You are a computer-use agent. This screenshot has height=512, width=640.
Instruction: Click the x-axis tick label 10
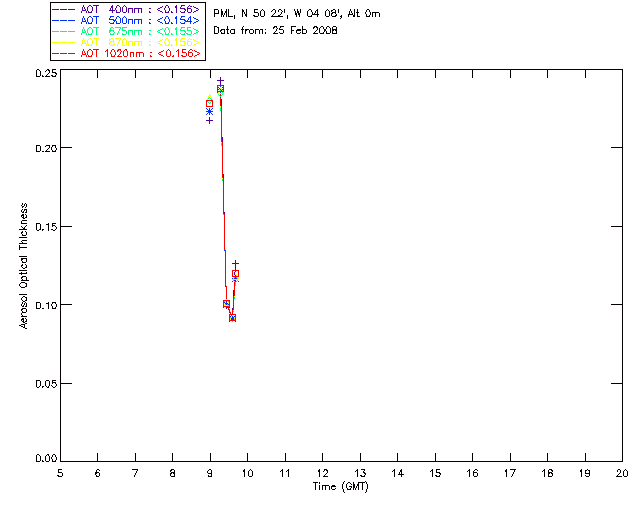tap(247, 473)
